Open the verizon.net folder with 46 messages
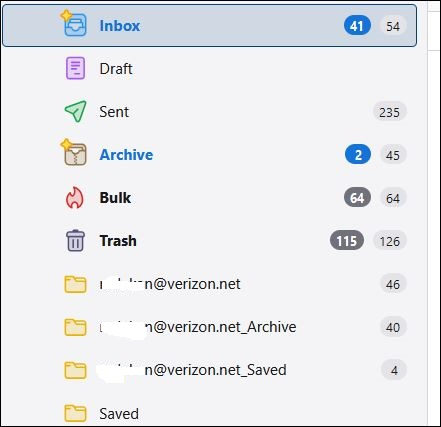Image resolution: width=441 pixels, height=427 pixels. coord(209,284)
